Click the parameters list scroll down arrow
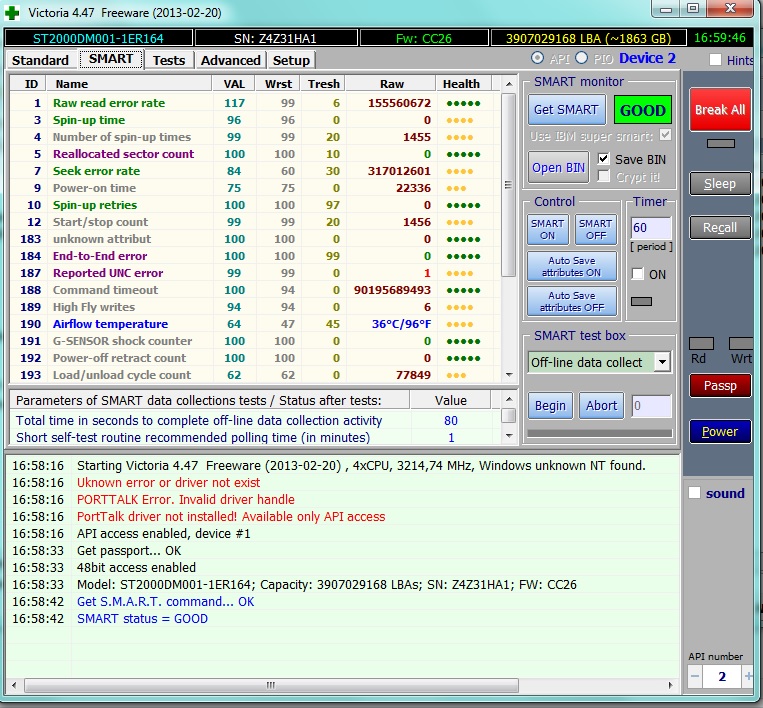 [x=509, y=436]
